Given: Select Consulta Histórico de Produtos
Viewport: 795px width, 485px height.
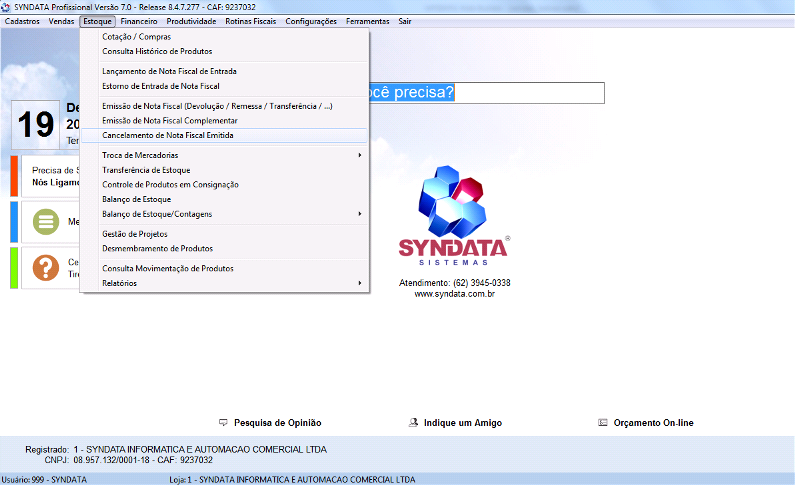Looking at the screenshot, I should coord(224,51).
